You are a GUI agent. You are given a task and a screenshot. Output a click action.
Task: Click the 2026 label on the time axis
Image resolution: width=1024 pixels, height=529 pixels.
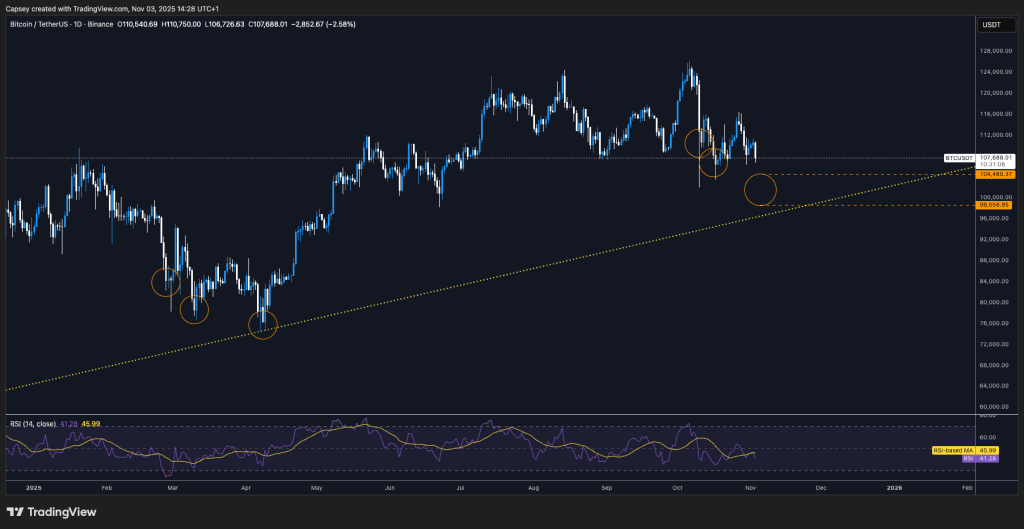pyautogui.click(x=894, y=488)
